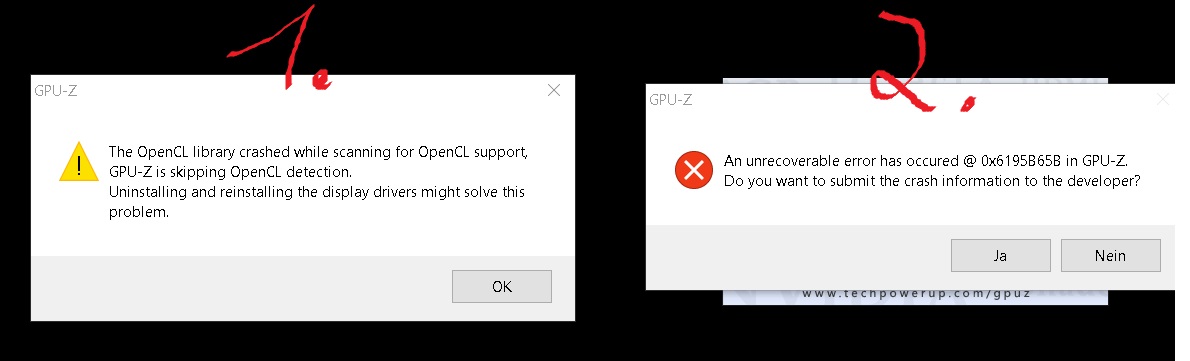
Task: Click the gray footer bar beside OK
Action: coord(241,288)
